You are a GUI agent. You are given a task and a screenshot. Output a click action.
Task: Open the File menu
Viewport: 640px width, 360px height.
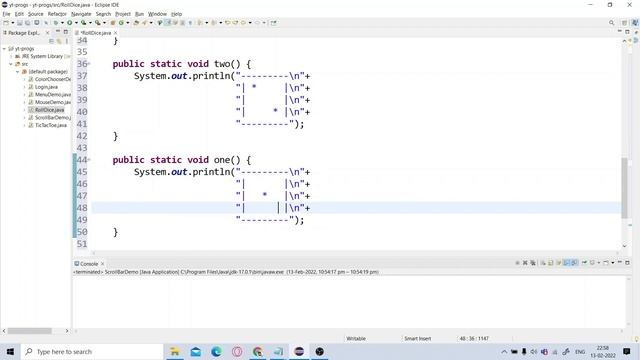coord(7,14)
